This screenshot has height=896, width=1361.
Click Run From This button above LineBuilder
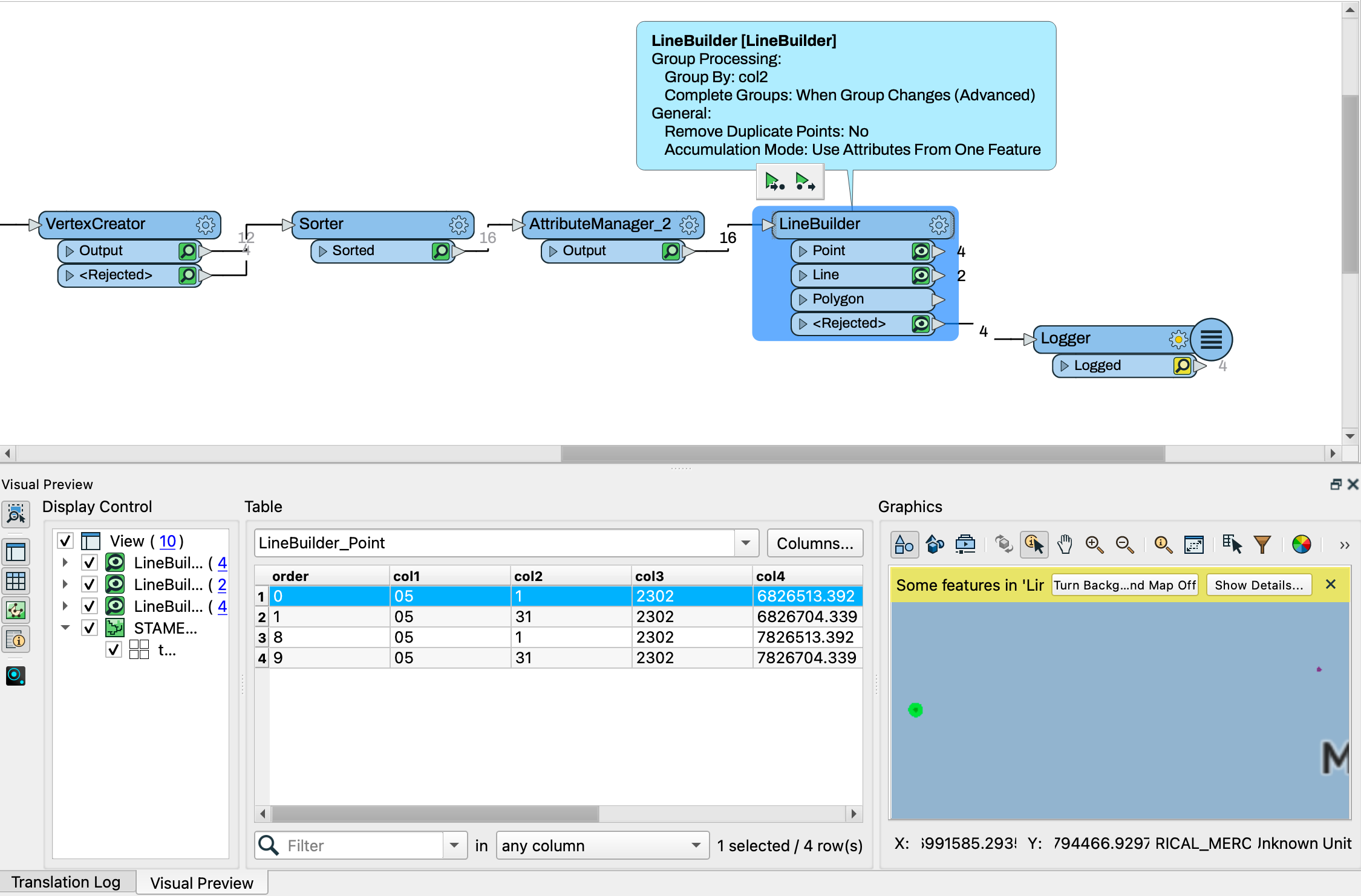click(805, 181)
